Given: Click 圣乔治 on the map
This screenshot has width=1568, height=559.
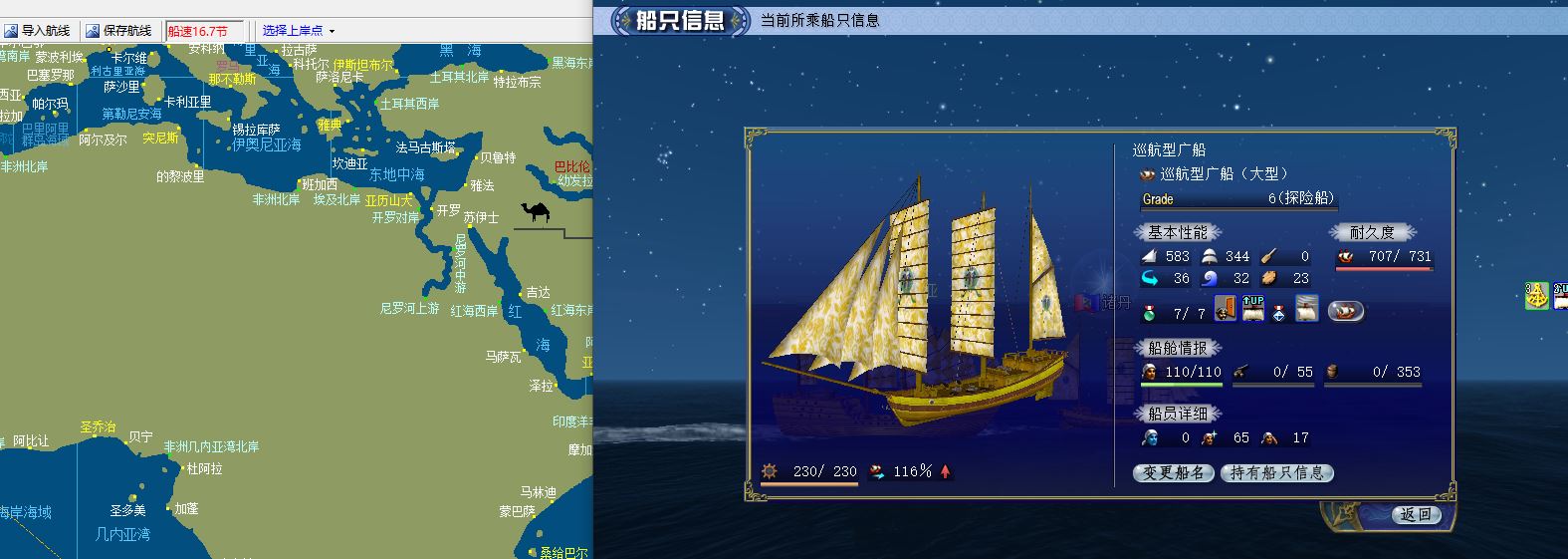Looking at the screenshot, I should click(x=98, y=427).
